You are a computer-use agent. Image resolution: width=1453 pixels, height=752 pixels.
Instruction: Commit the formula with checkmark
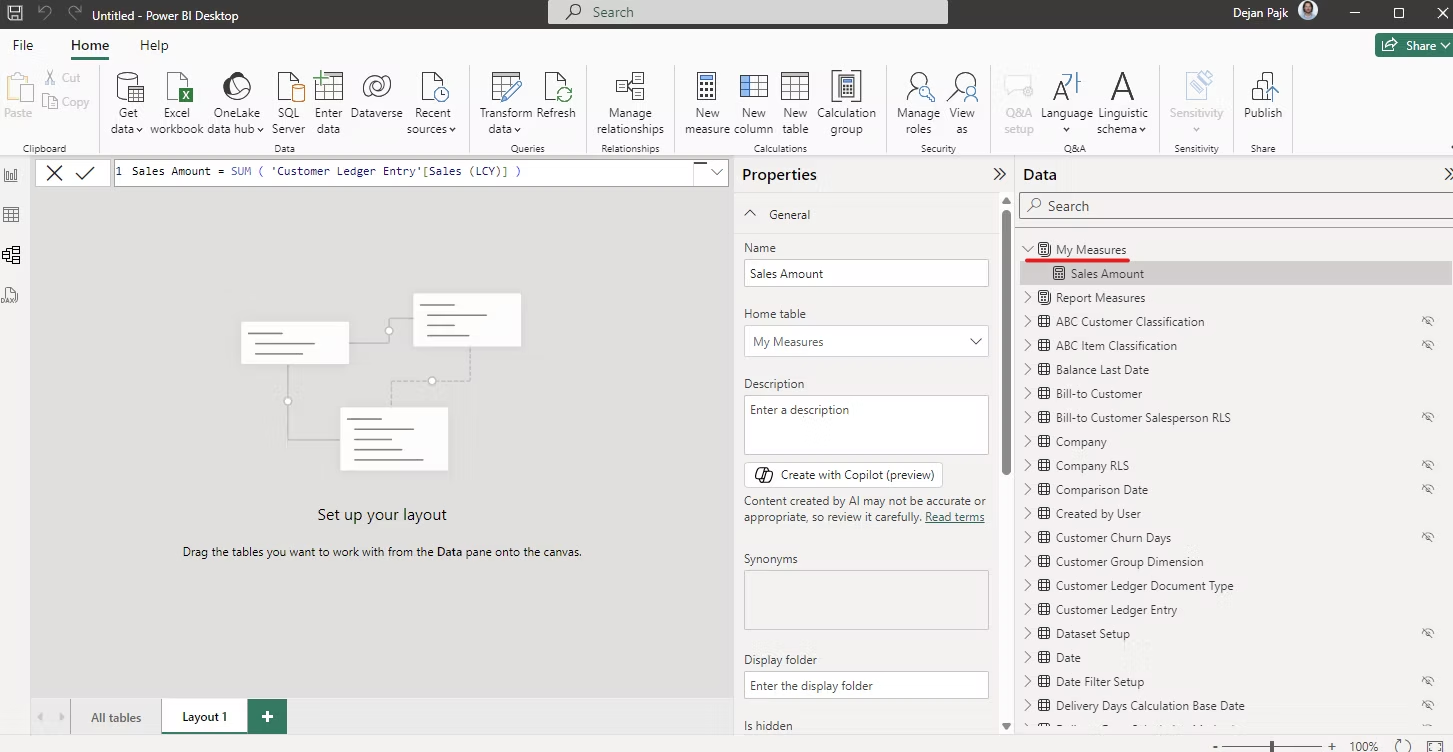86,173
